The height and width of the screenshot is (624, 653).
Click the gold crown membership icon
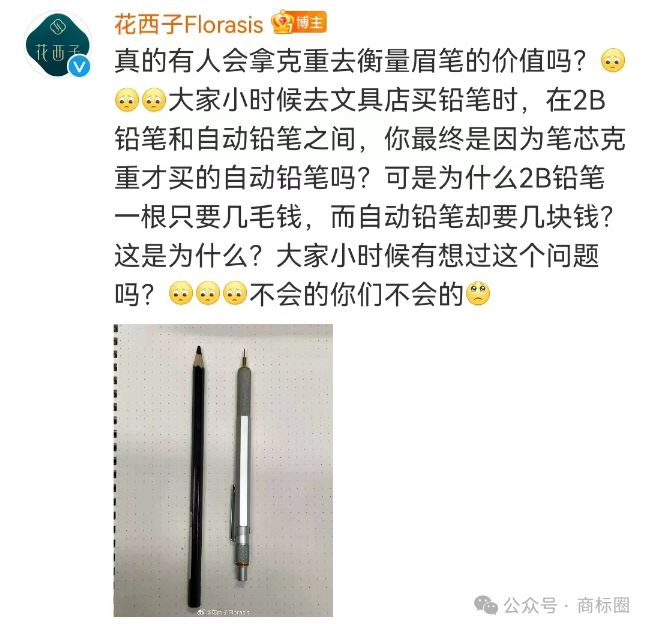tap(282, 22)
